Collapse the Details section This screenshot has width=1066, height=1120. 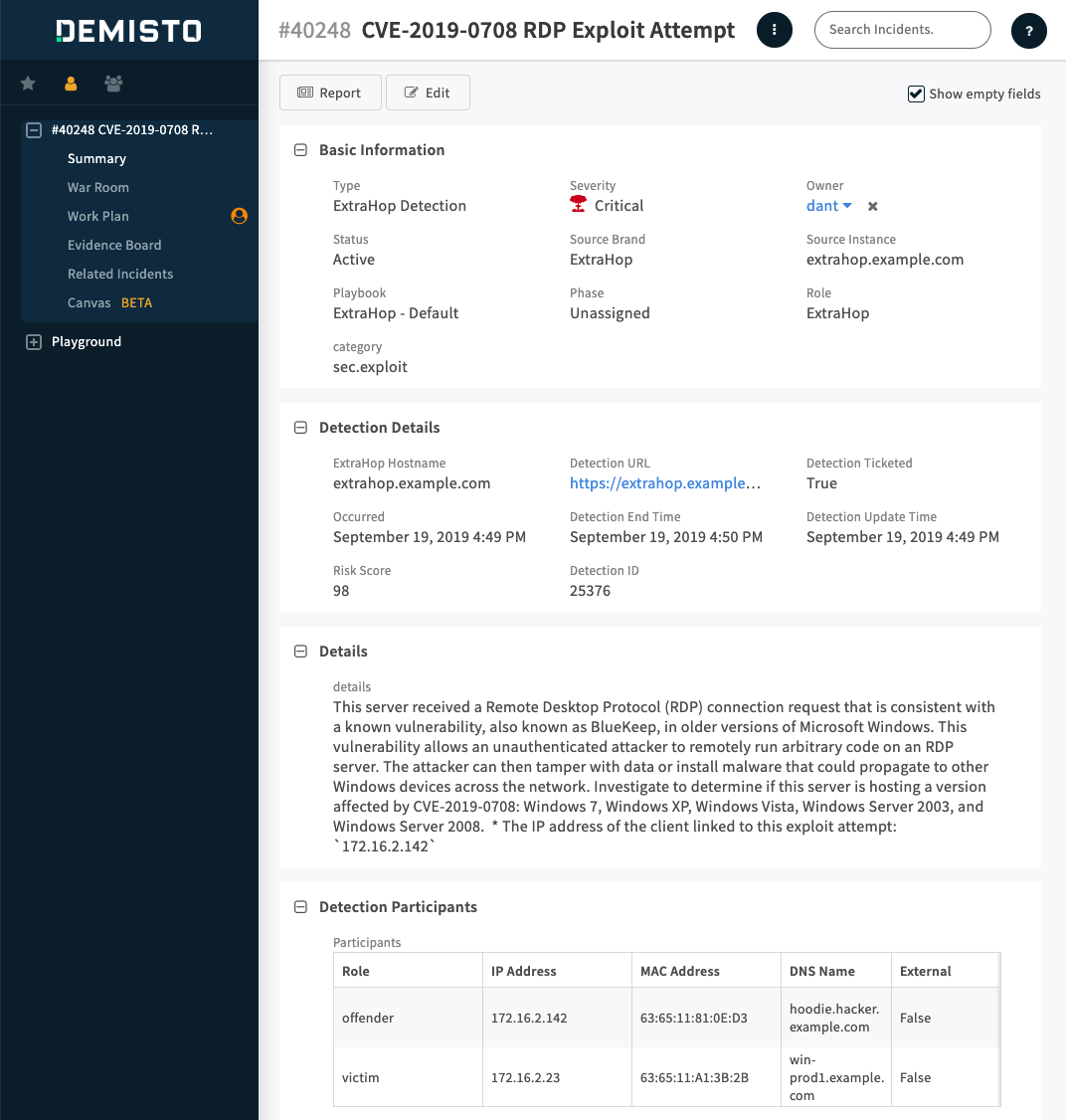pyautogui.click(x=300, y=652)
